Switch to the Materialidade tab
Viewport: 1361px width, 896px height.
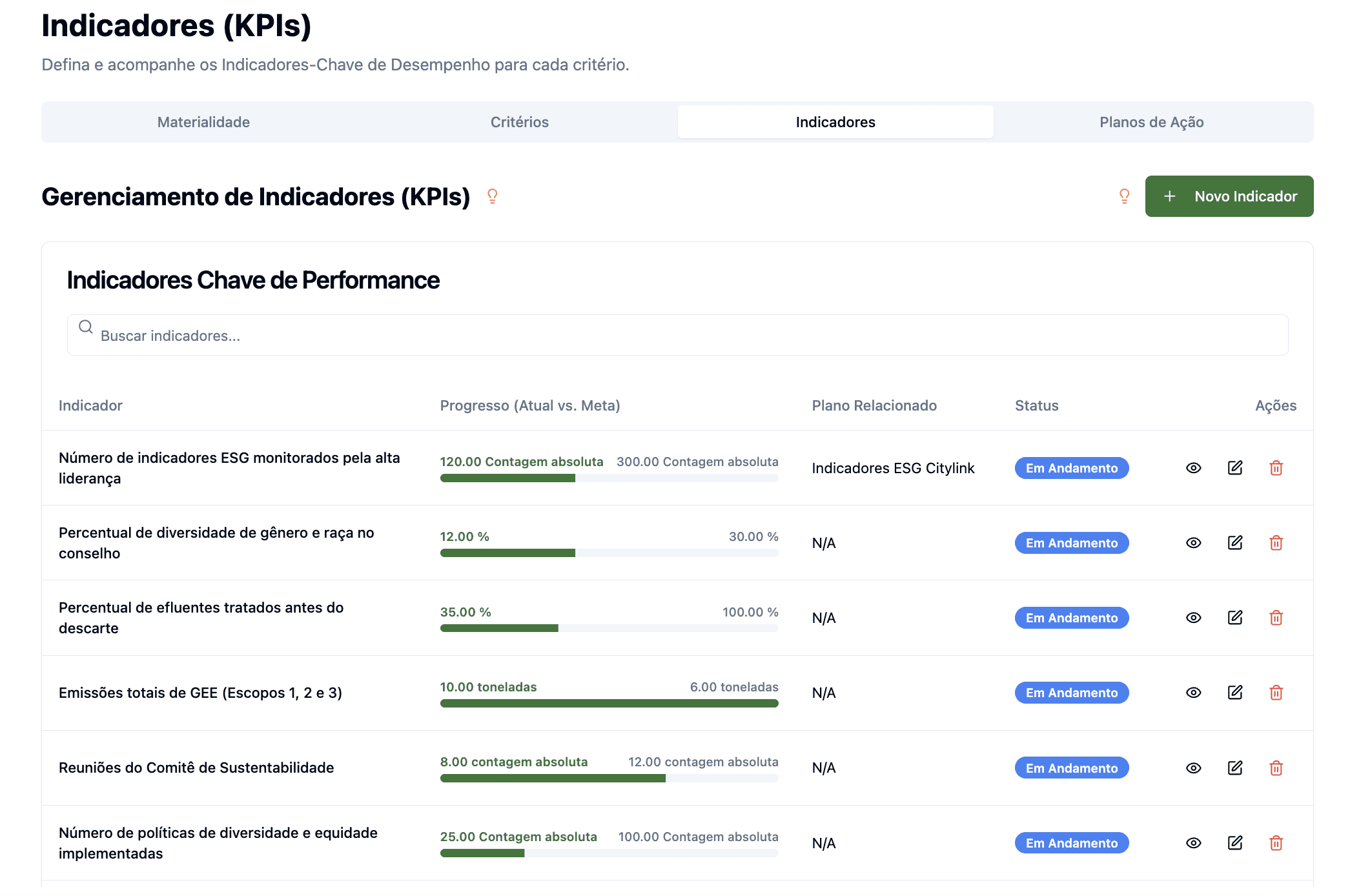pyautogui.click(x=203, y=122)
